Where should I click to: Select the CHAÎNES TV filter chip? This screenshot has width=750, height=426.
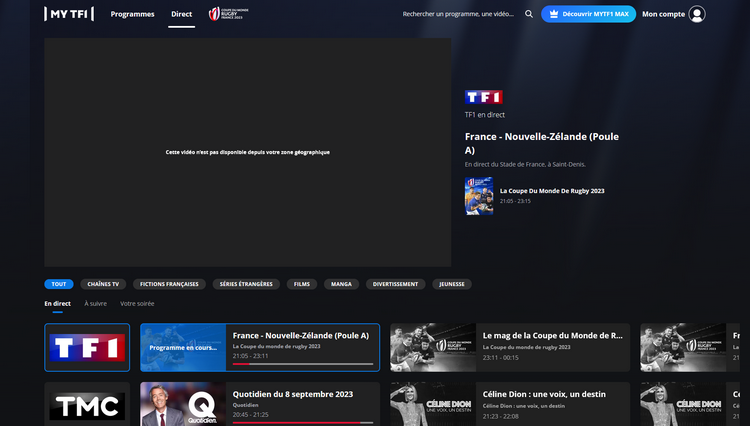coord(103,284)
